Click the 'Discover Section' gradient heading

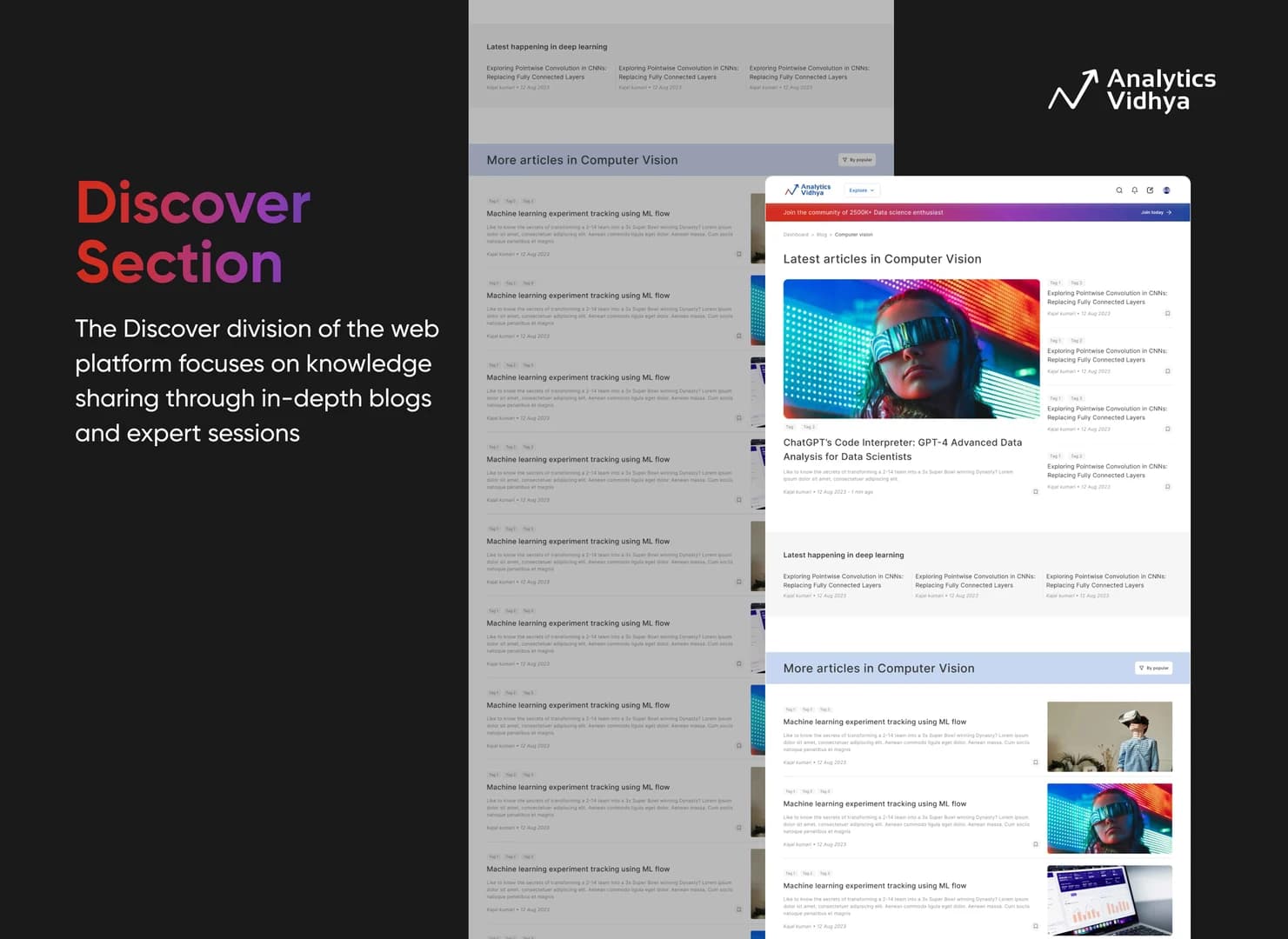(x=193, y=232)
